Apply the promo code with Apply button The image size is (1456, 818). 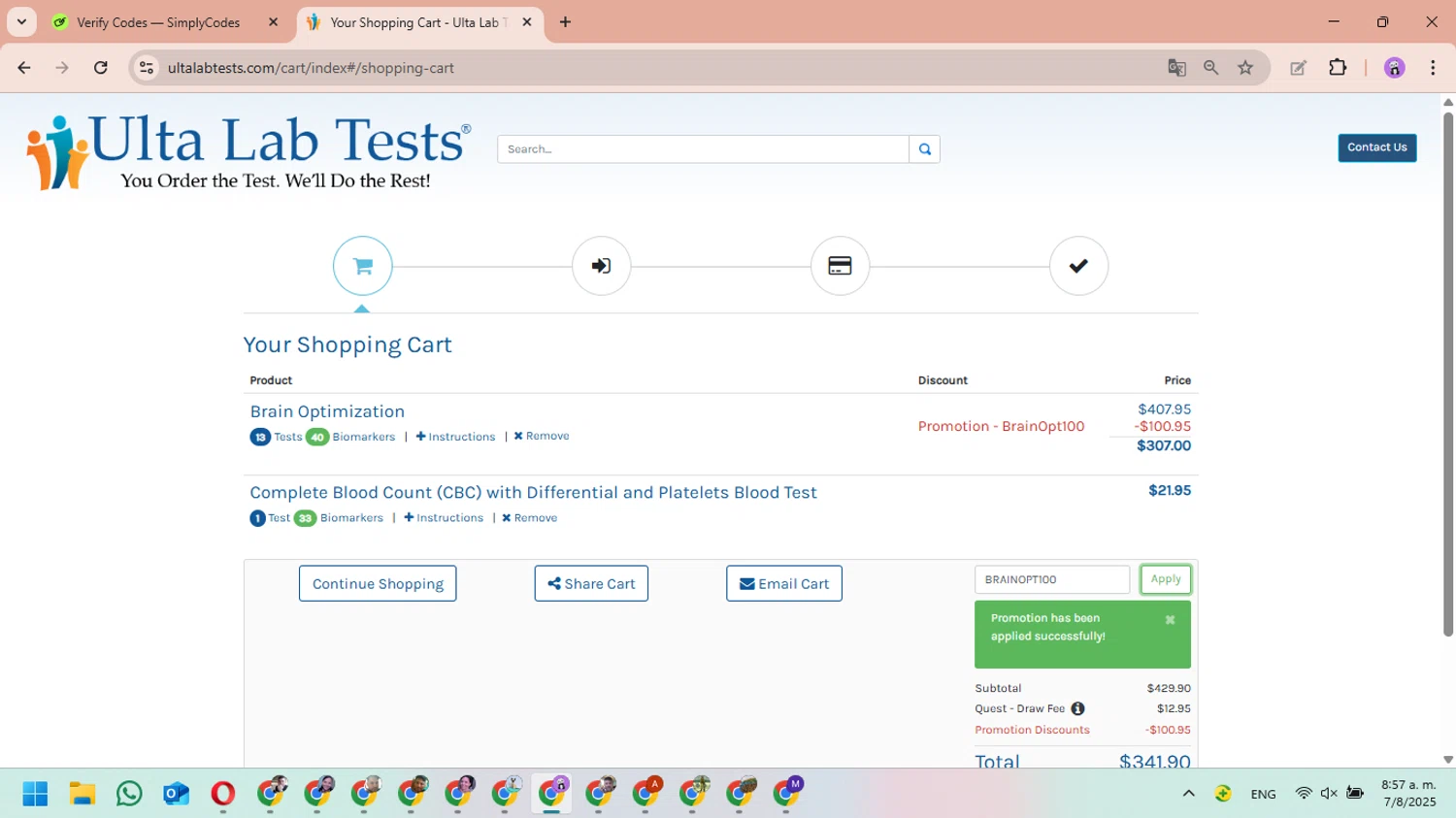click(1166, 579)
